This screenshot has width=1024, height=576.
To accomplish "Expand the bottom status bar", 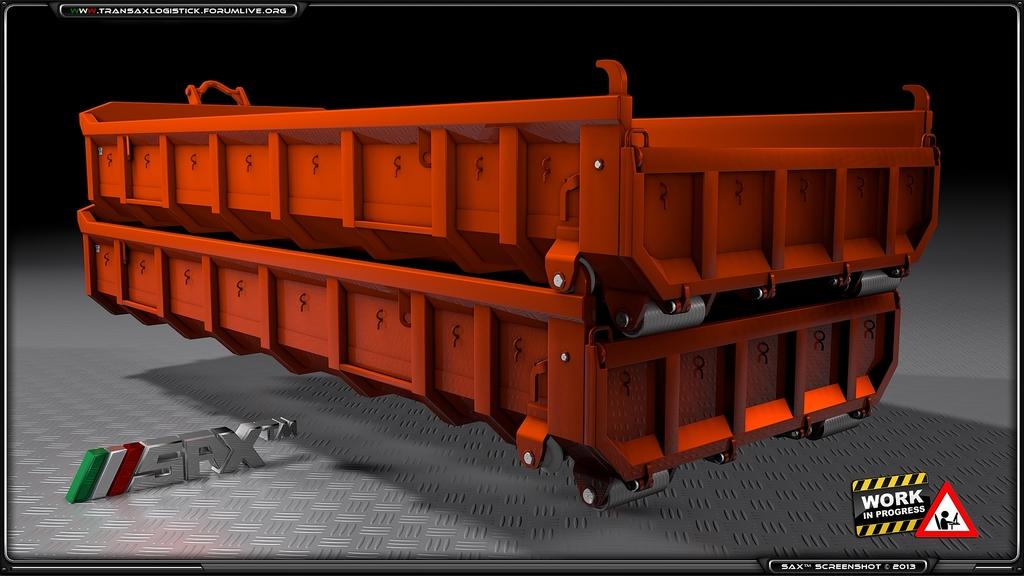I will pyautogui.click(x=512, y=563).
